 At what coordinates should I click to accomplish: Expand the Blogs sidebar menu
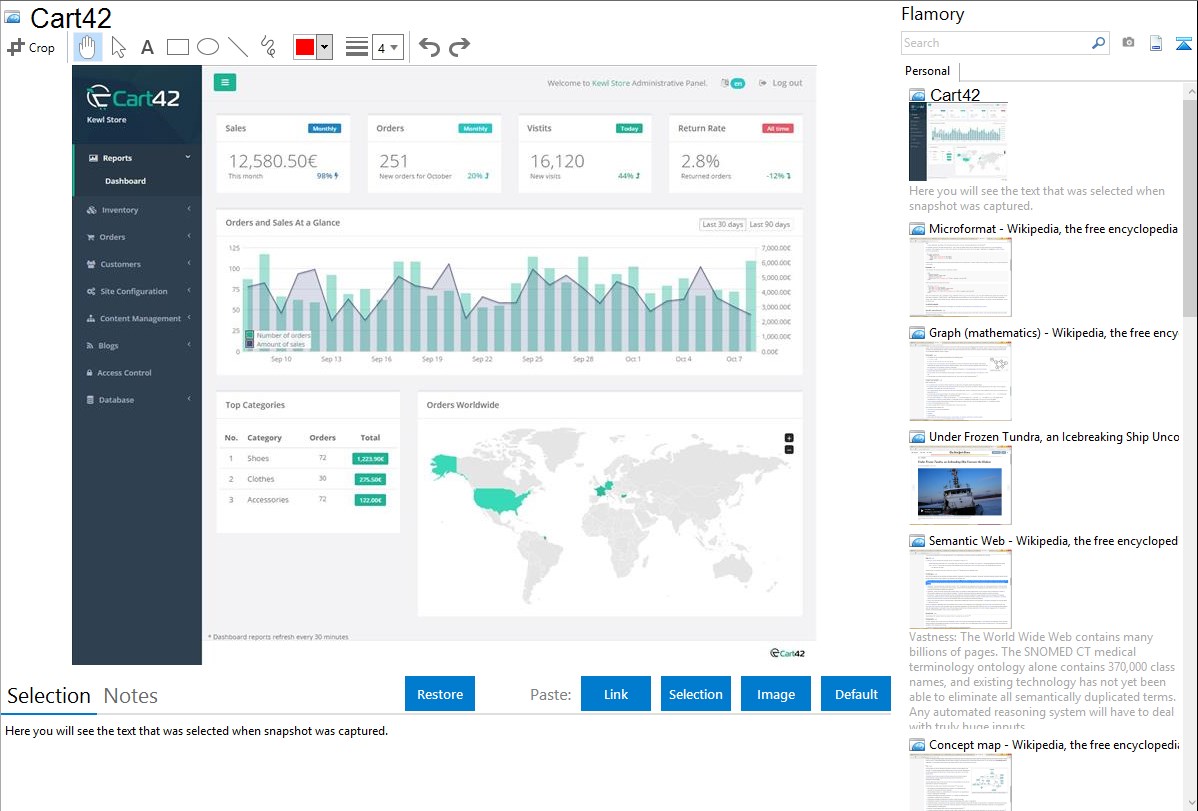coord(136,345)
